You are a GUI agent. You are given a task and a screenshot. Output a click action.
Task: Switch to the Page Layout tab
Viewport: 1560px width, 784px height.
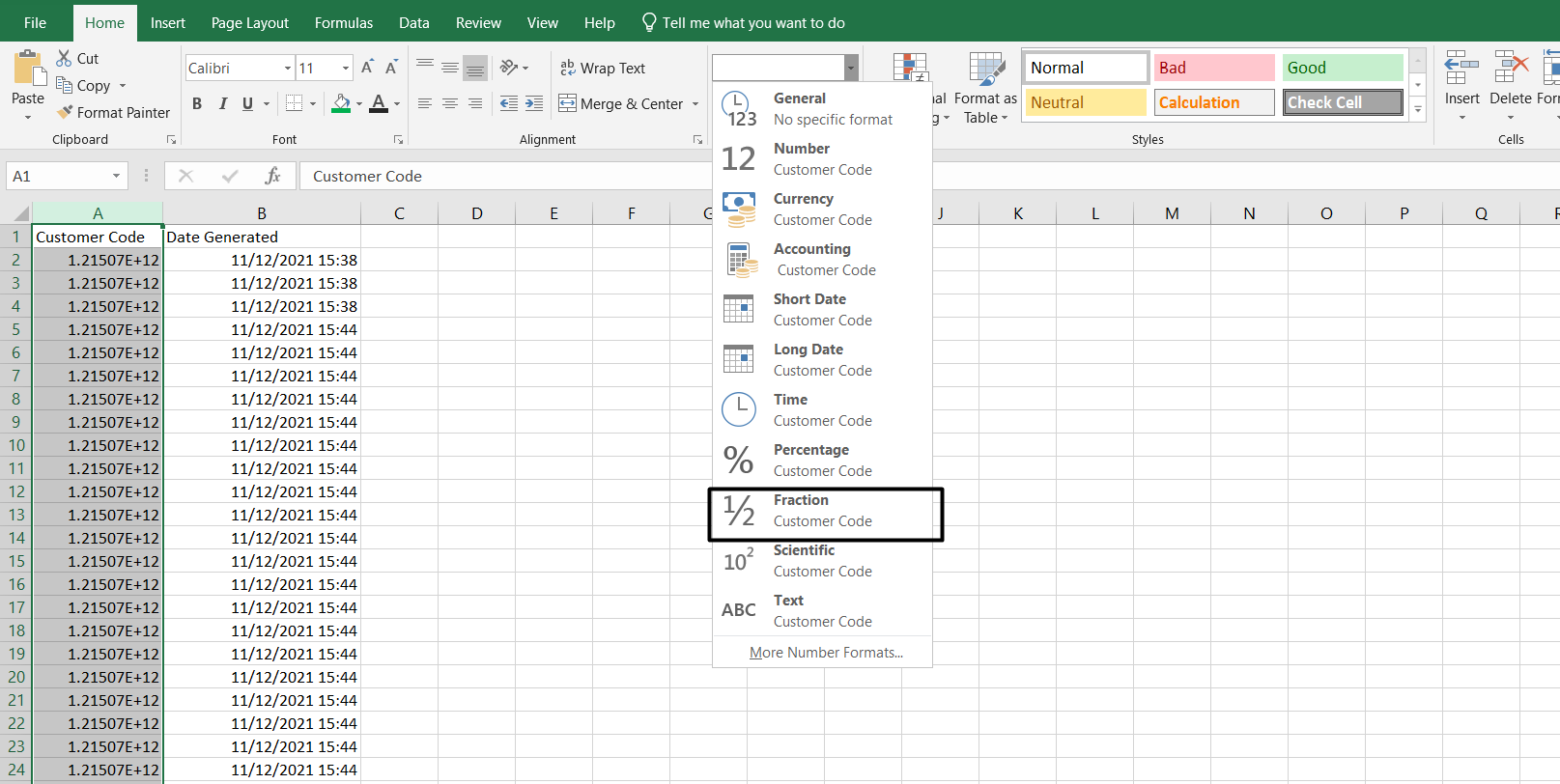(x=249, y=22)
